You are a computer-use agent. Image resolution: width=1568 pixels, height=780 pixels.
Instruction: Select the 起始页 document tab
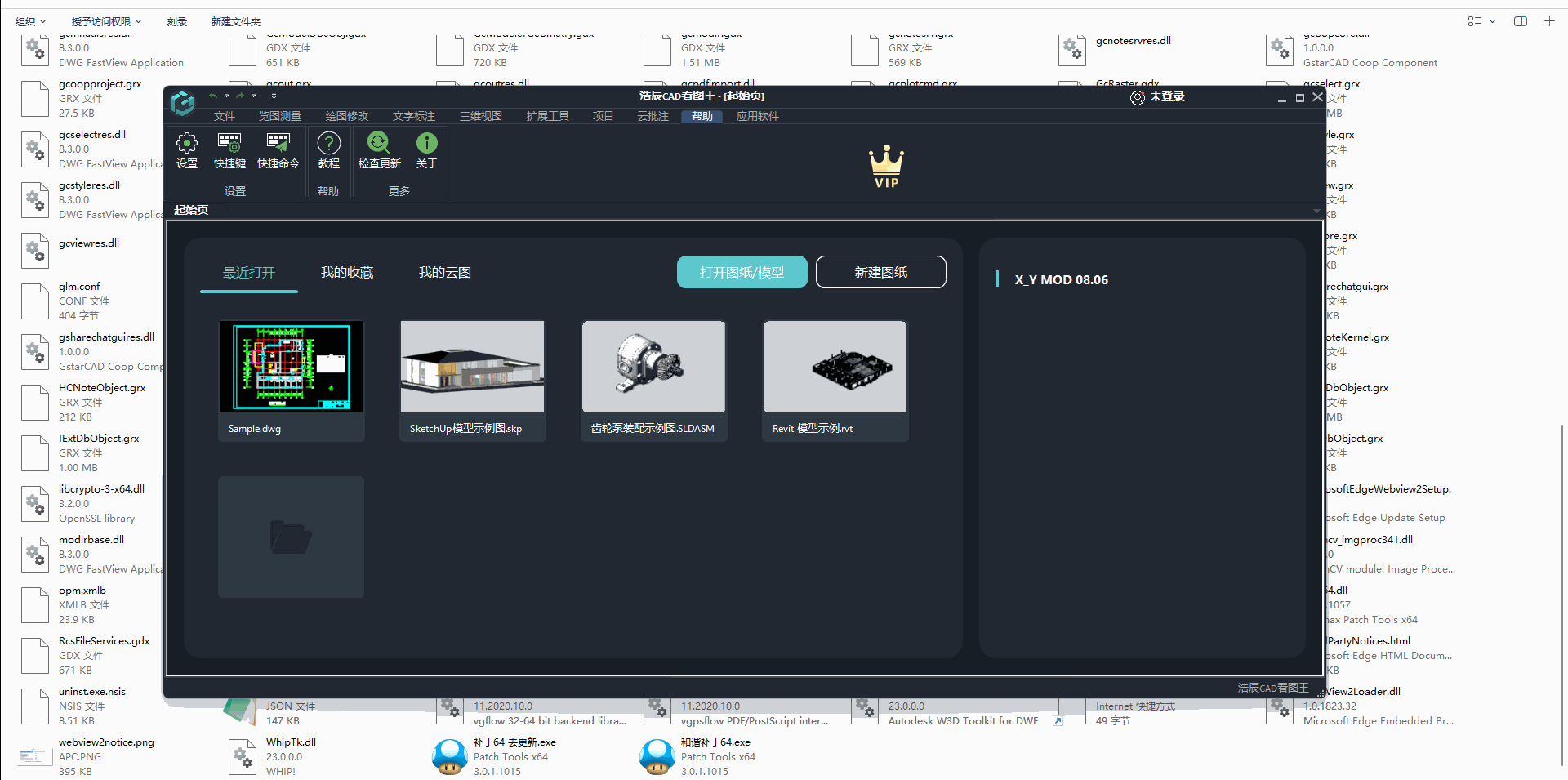(191, 210)
